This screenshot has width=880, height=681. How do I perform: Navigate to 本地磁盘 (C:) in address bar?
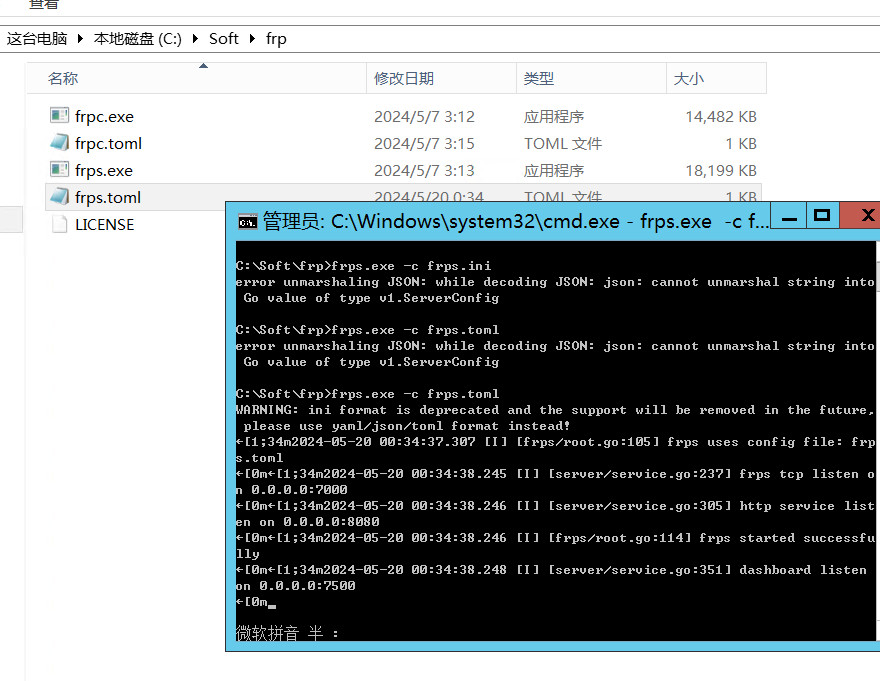click(138, 38)
